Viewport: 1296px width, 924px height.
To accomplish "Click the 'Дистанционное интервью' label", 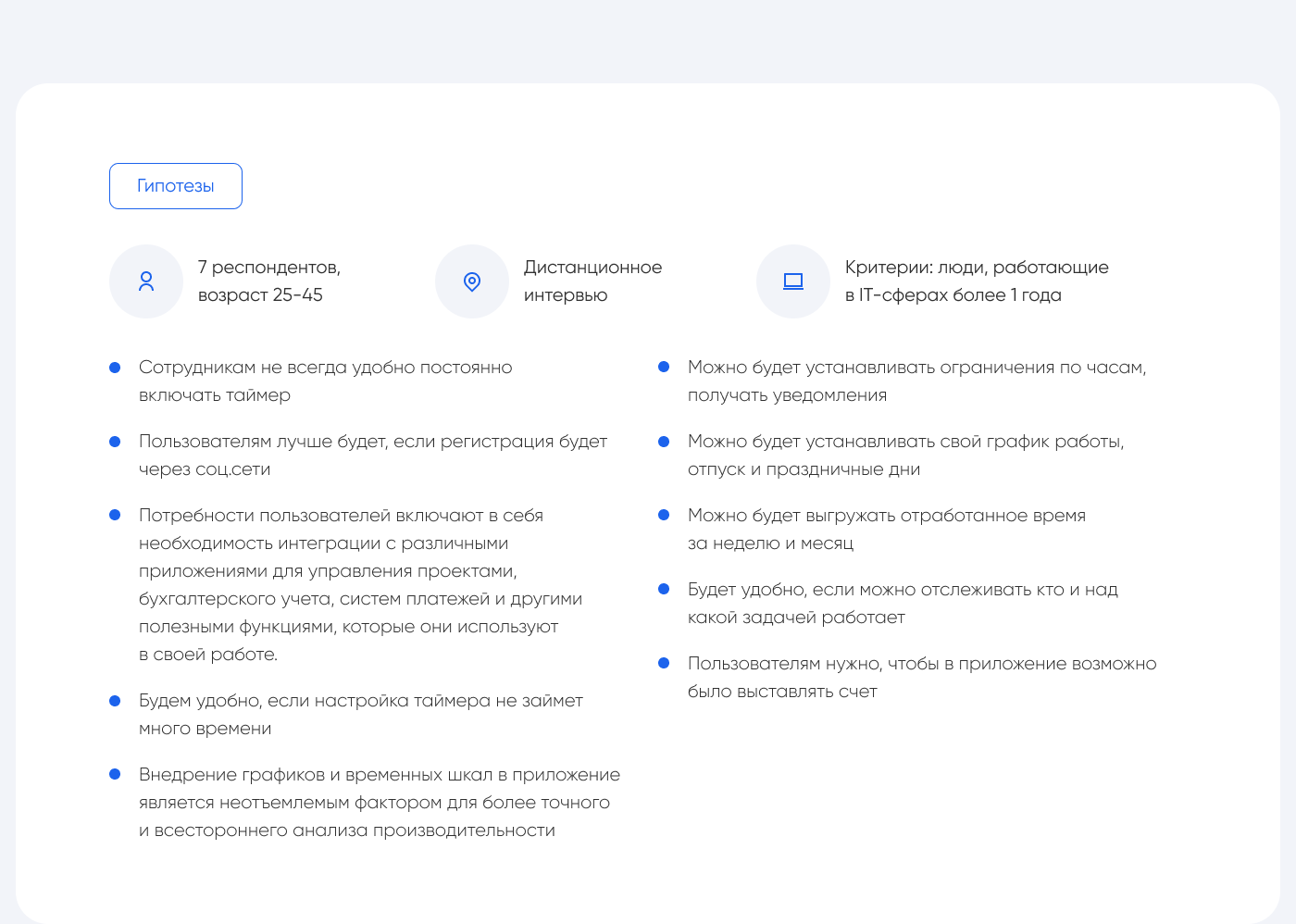I will tap(592, 281).
